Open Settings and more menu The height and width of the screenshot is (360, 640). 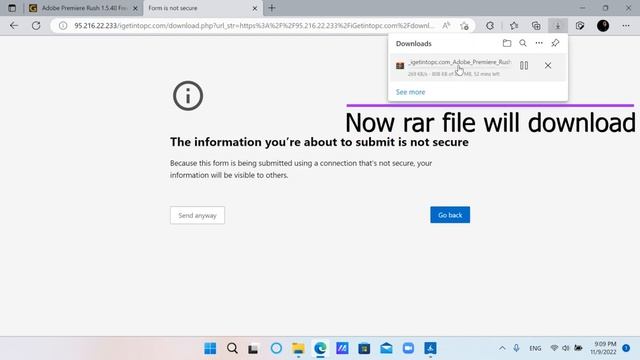pyautogui.click(x=626, y=26)
